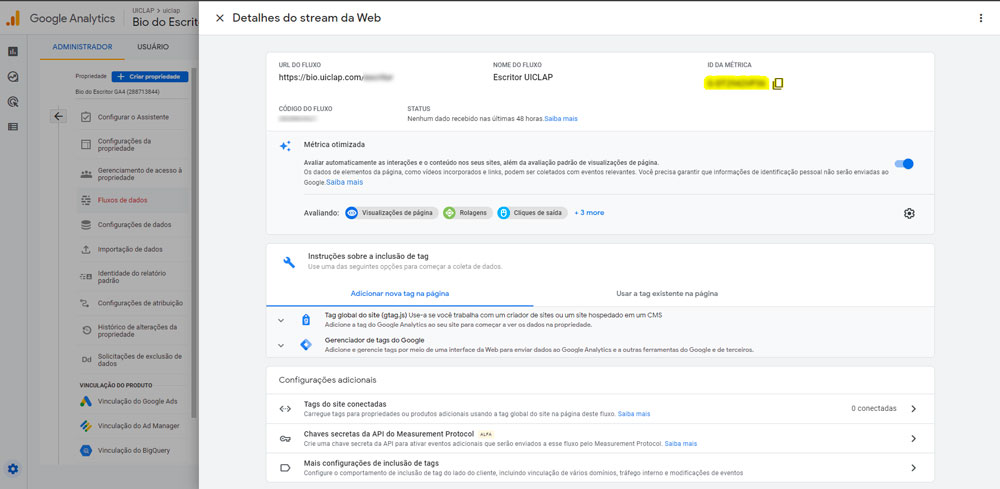The image size is (1000, 489).
Task: Click the sparkle icon beside Métrica otimizada
Action: 285,146
